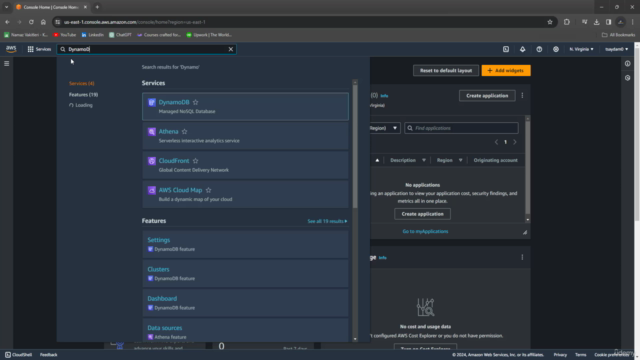Open the settings gear in AWS header
640x360 pixels.
[556, 49]
